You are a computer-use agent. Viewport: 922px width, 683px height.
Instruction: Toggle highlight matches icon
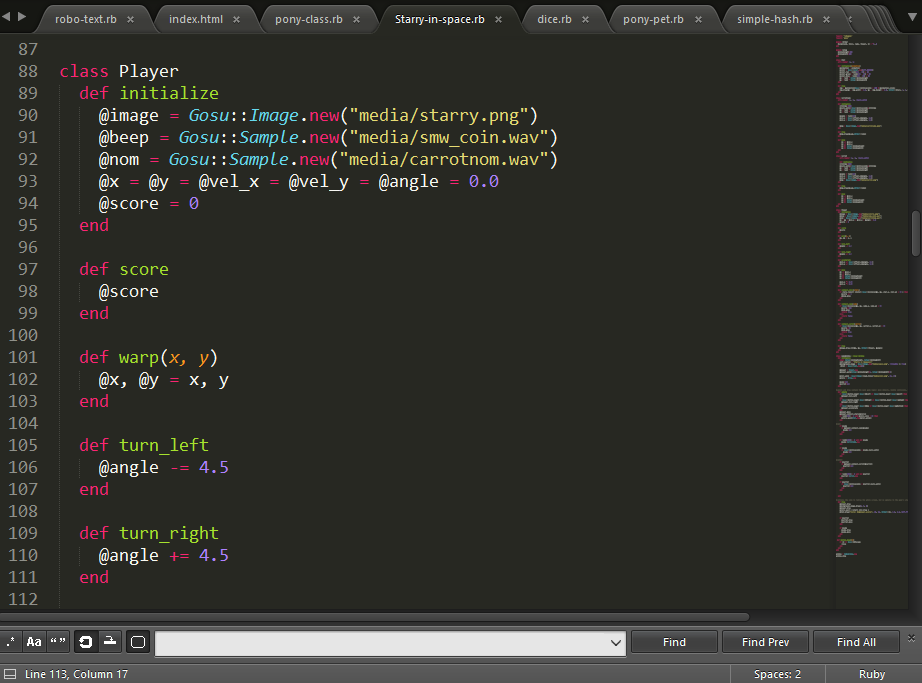138,642
